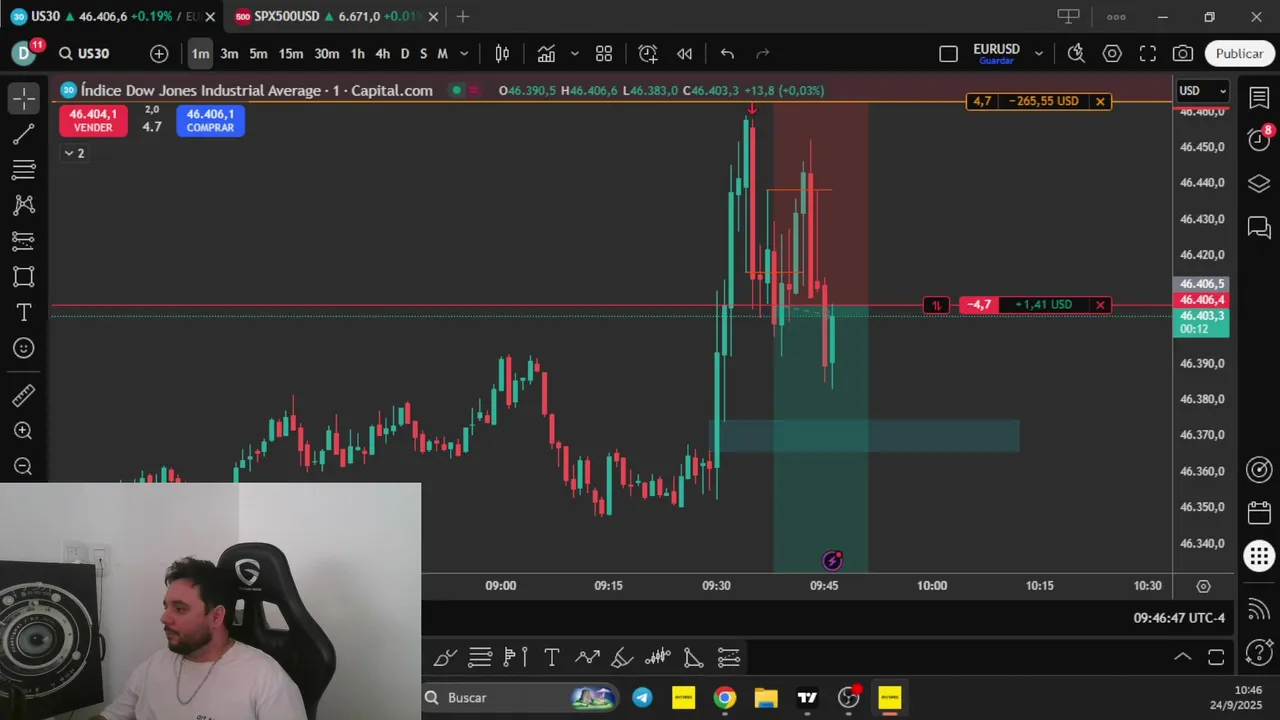
Task: Open the SPX500USD browser tab
Action: coord(334,17)
